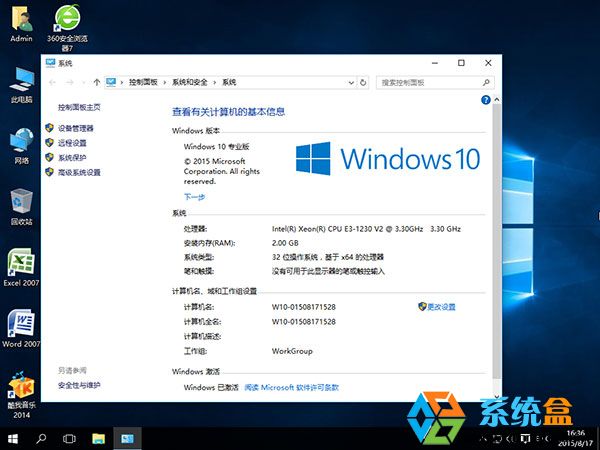Click heading 查看有关计算机的基本信息
The height and width of the screenshot is (450, 600).
coord(228,112)
